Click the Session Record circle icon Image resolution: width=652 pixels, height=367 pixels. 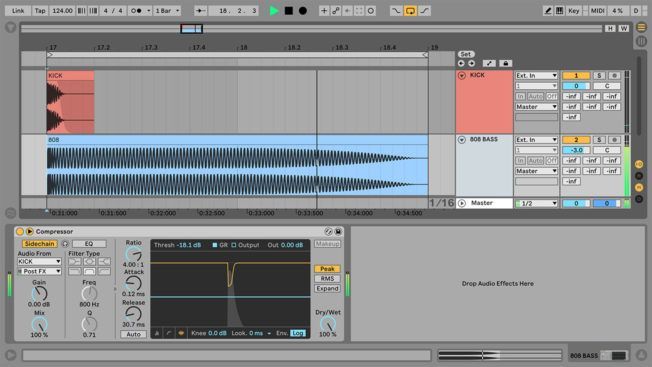(370, 11)
